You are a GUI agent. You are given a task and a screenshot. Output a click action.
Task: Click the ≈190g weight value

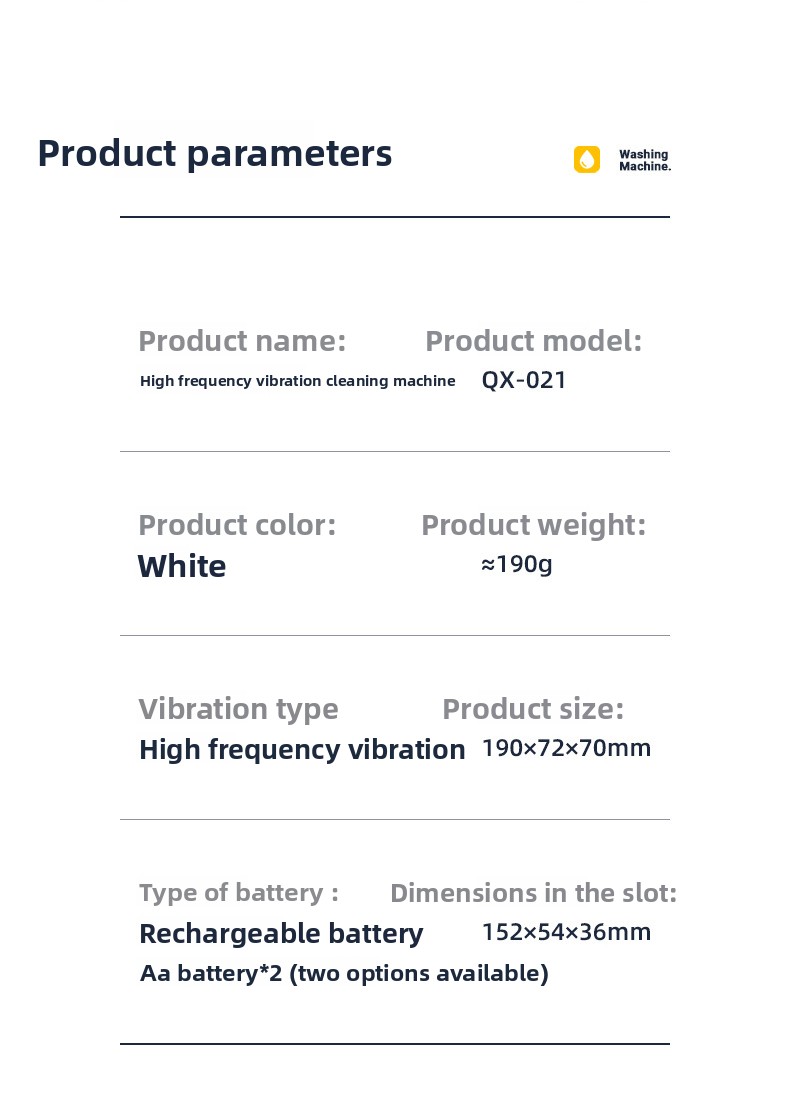[x=517, y=564]
